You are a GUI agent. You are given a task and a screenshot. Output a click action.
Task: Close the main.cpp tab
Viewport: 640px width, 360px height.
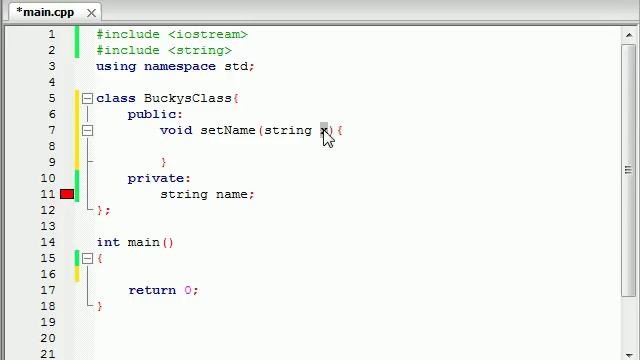(91, 13)
